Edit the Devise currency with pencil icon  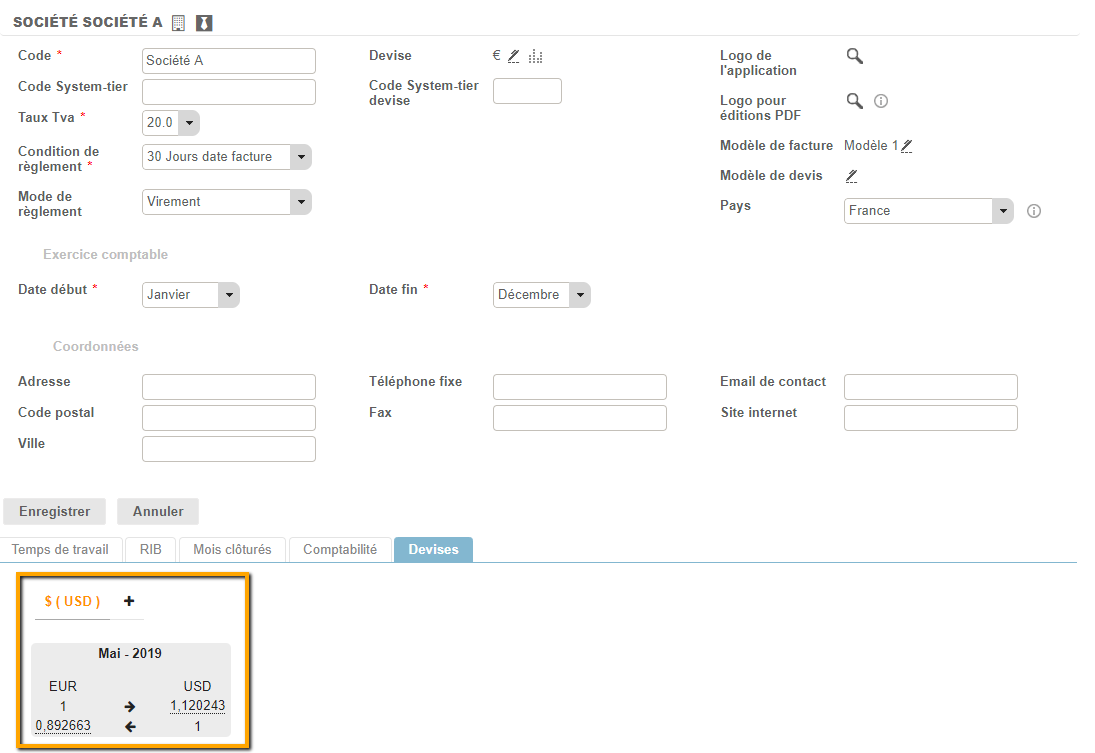coord(513,56)
